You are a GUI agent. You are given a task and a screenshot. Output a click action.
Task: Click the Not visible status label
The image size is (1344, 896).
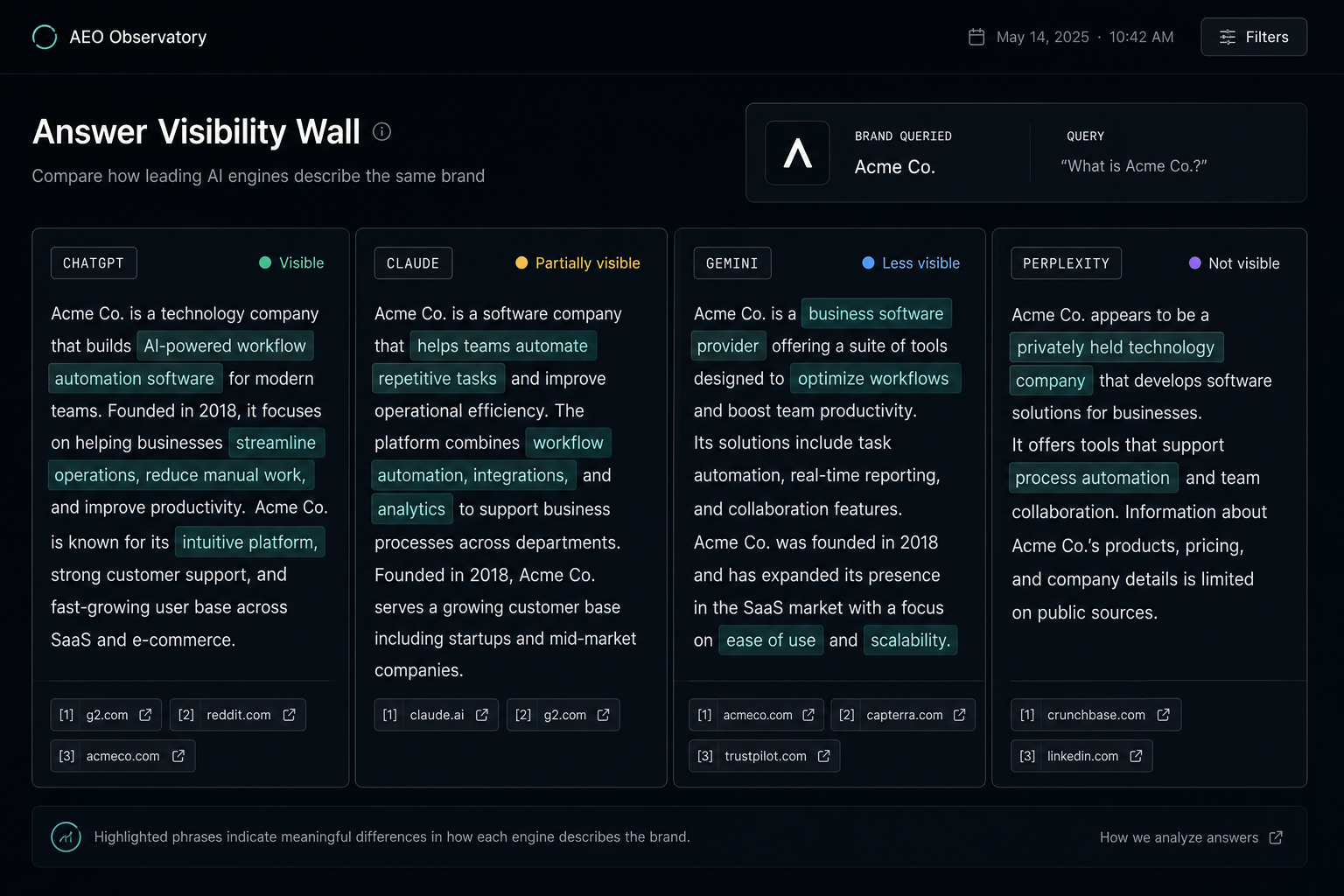point(1243,262)
